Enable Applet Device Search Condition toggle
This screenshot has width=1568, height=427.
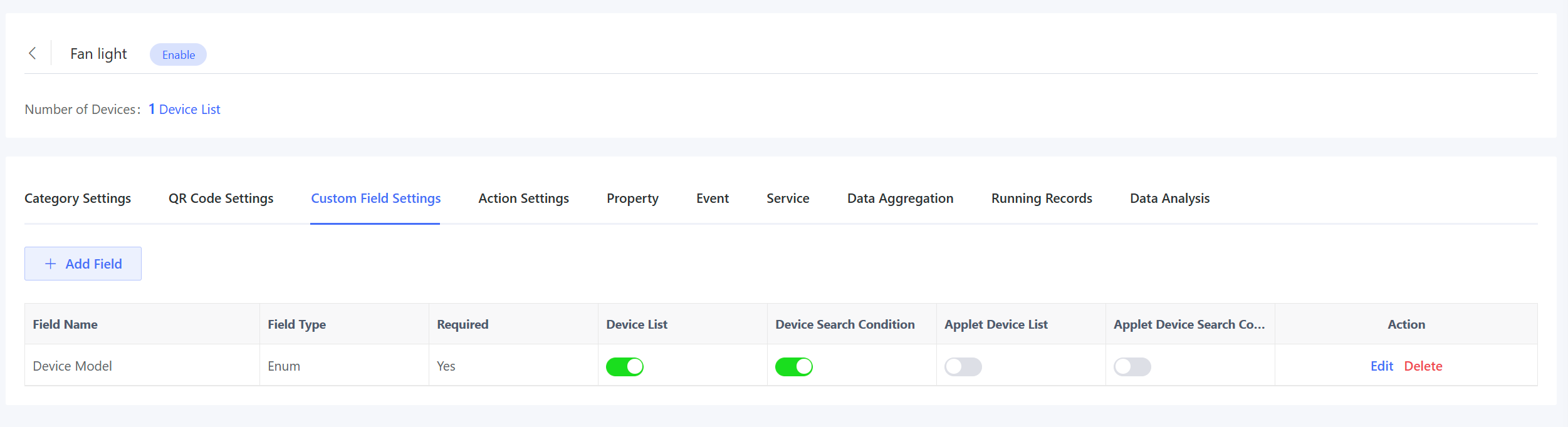(1132, 366)
